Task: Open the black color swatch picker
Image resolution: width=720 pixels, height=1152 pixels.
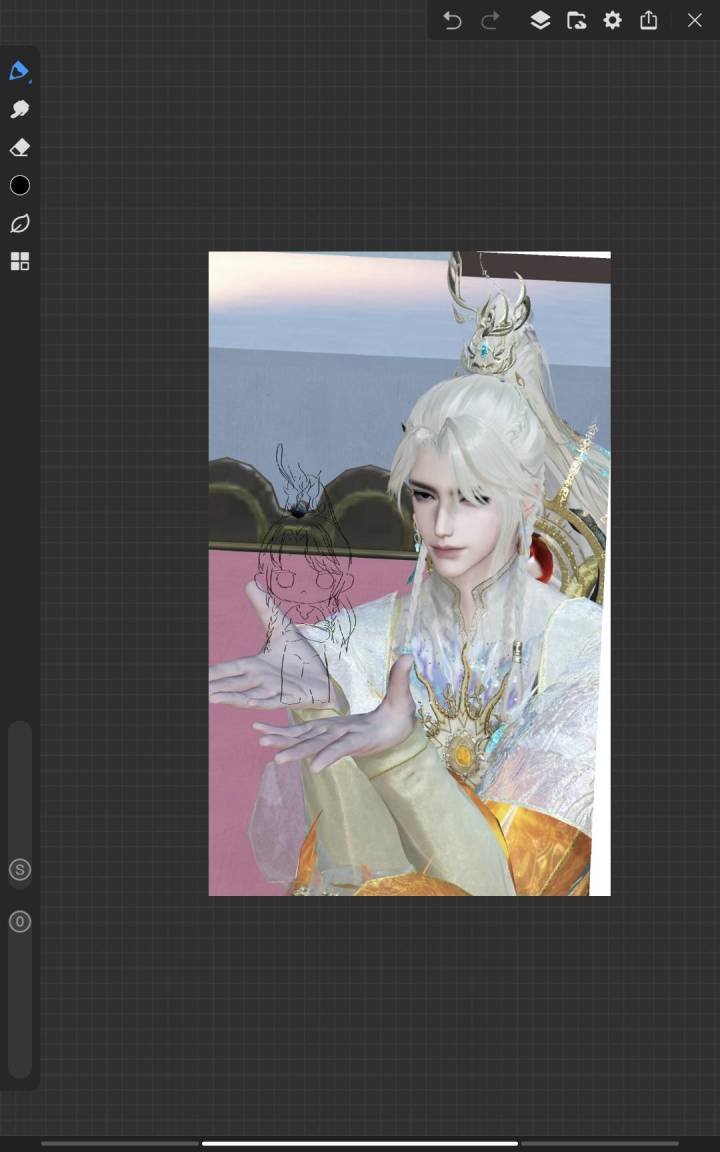Action: (x=20, y=185)
